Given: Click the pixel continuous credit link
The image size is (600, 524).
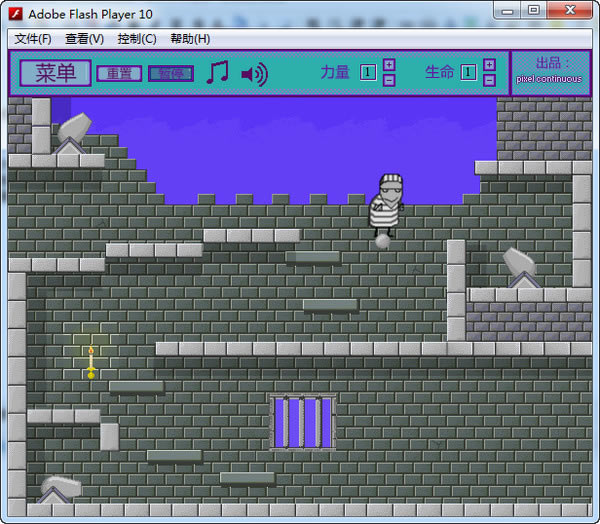Looking at the screenshot, I should [549, 79].
